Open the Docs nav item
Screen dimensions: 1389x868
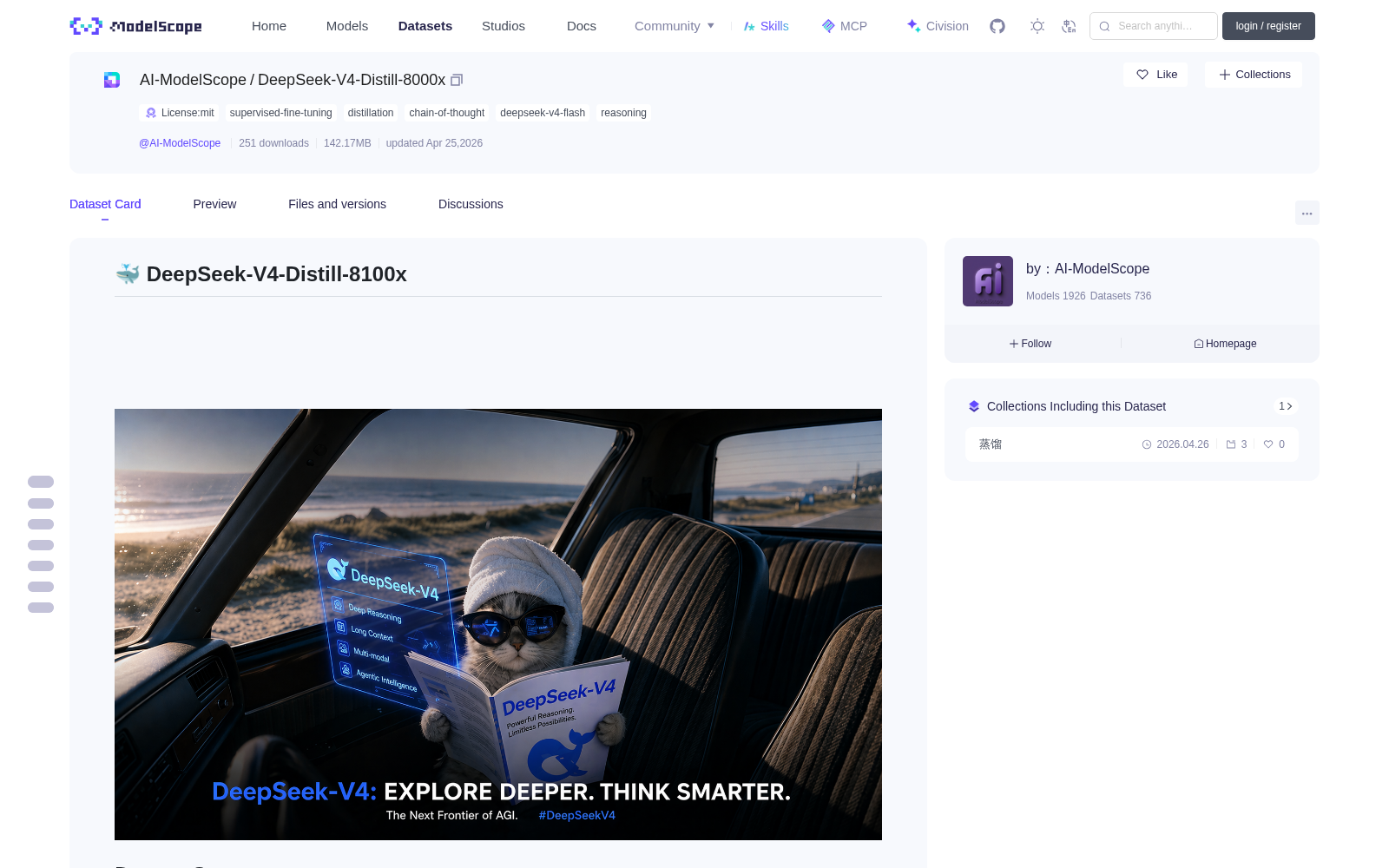click(x=582, y=26)
